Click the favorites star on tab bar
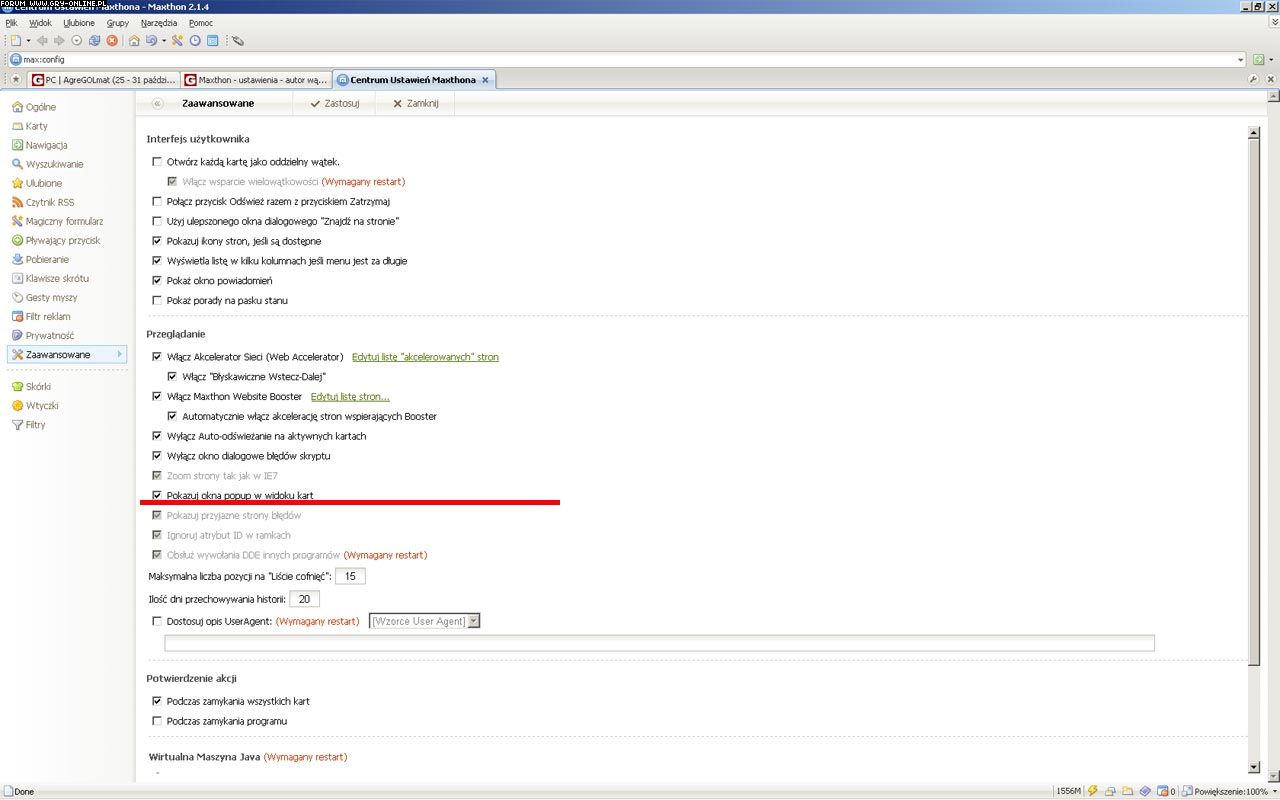 pyautogui.click(x=15, y=80)
